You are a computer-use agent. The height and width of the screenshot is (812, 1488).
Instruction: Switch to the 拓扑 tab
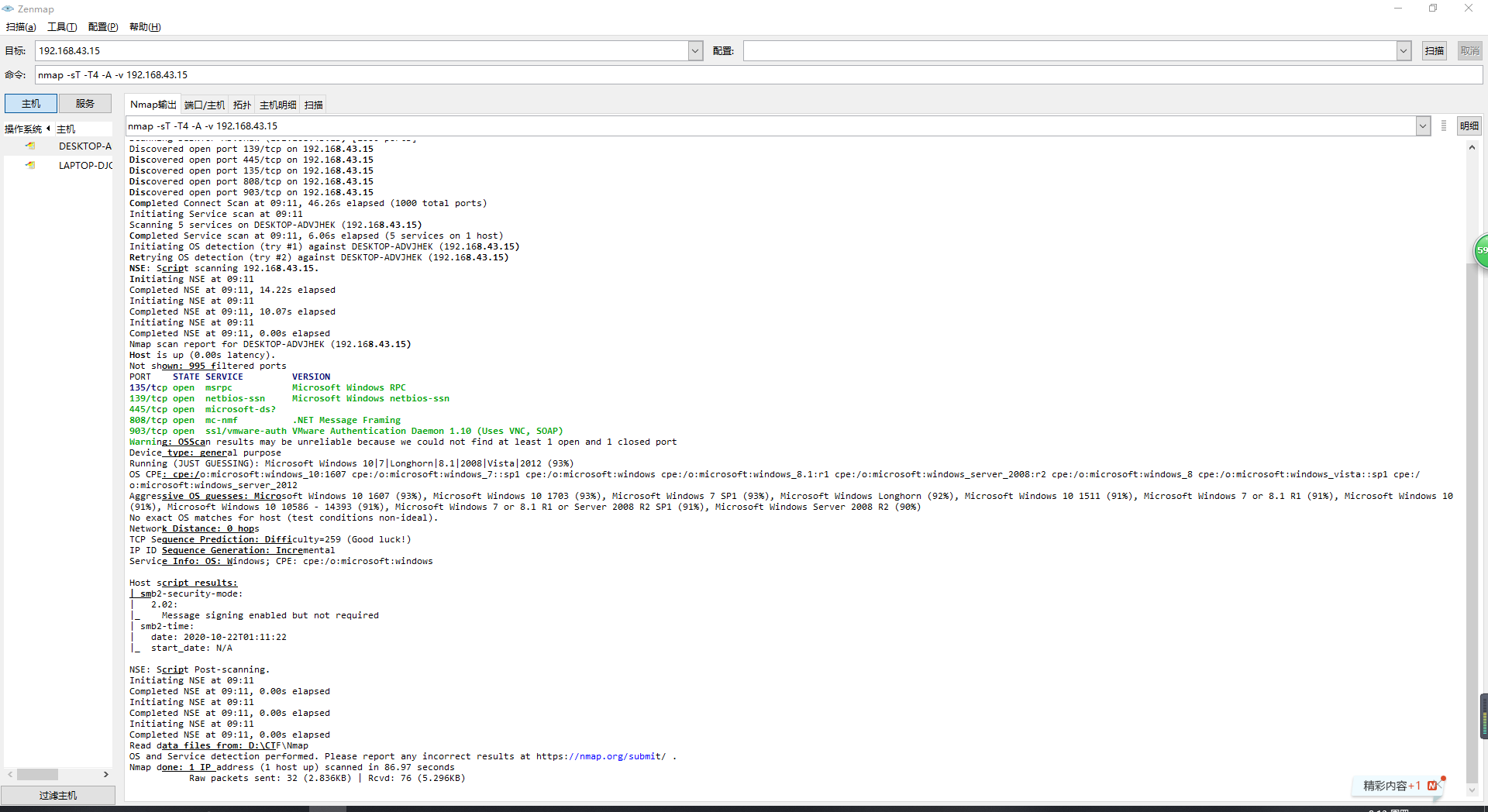click(243, 105)
